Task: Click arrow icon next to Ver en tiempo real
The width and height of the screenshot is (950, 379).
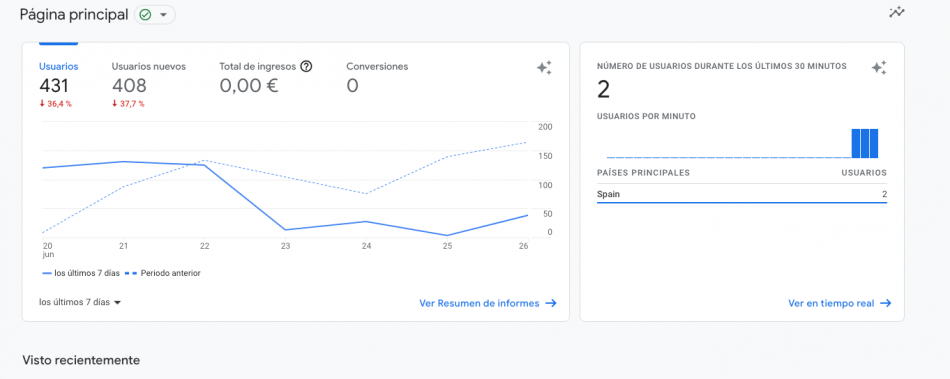Action: pos(886,303)
